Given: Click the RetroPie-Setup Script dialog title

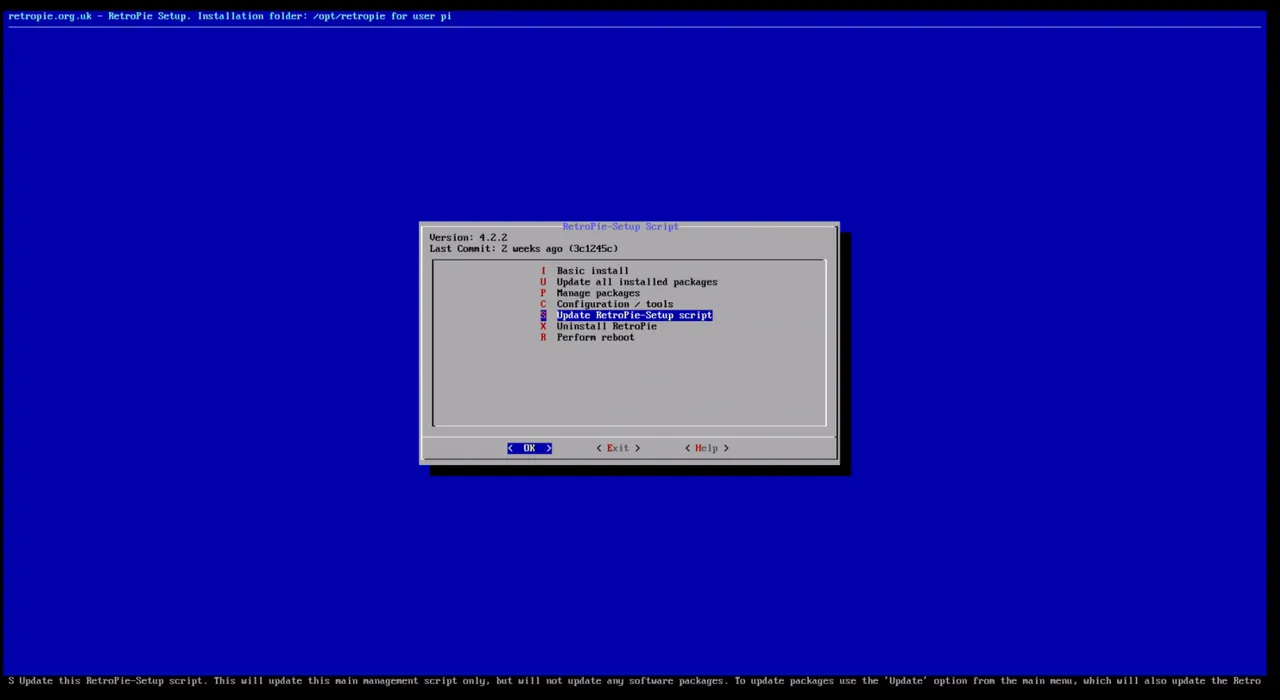Looking at the screenshot, I should (x=620, y=227).
